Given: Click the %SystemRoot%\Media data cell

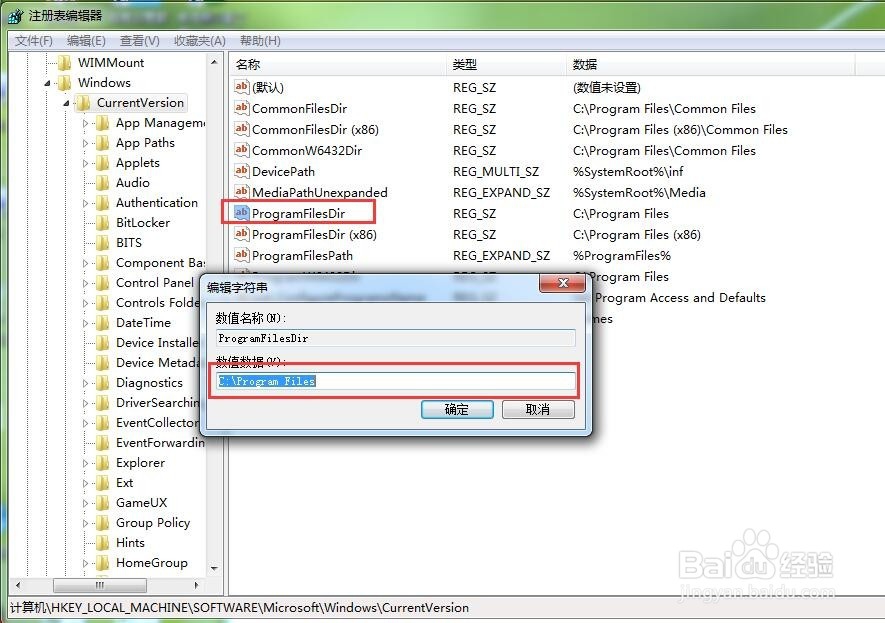Looking at the screenshot, I should [x=639, y=192].
